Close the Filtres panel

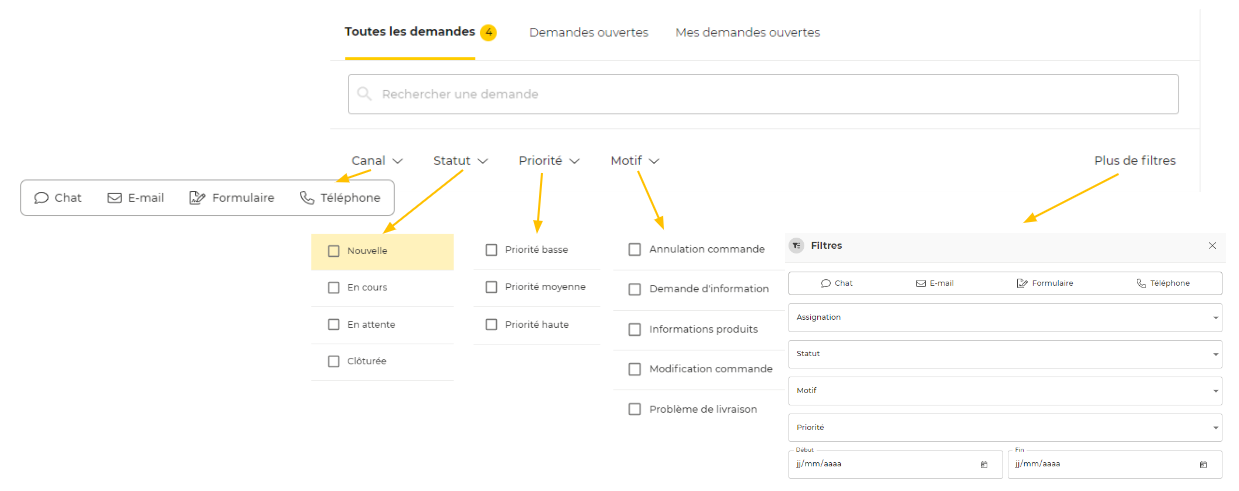coord(1212,246)
